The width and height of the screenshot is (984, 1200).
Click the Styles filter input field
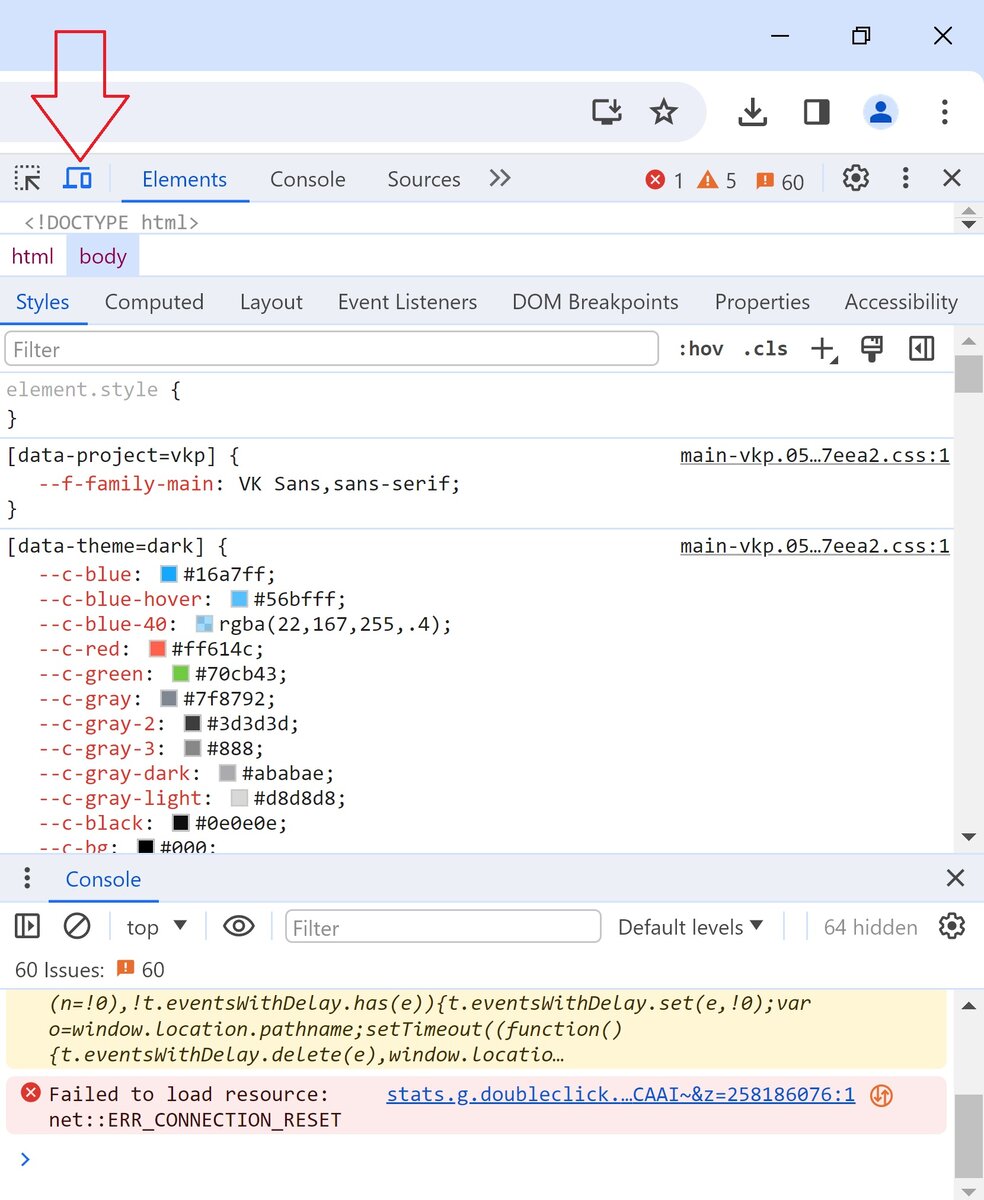(x=332, y=349)
